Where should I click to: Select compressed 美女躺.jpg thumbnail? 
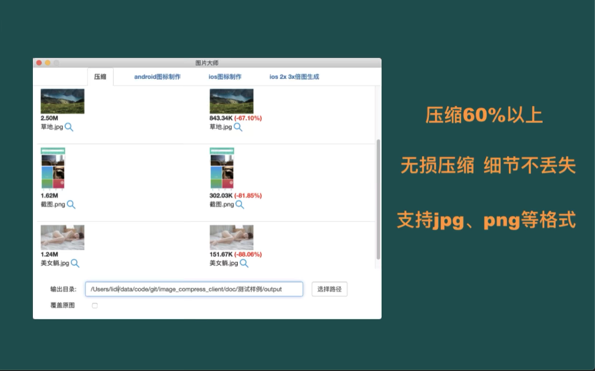point(231,237)
